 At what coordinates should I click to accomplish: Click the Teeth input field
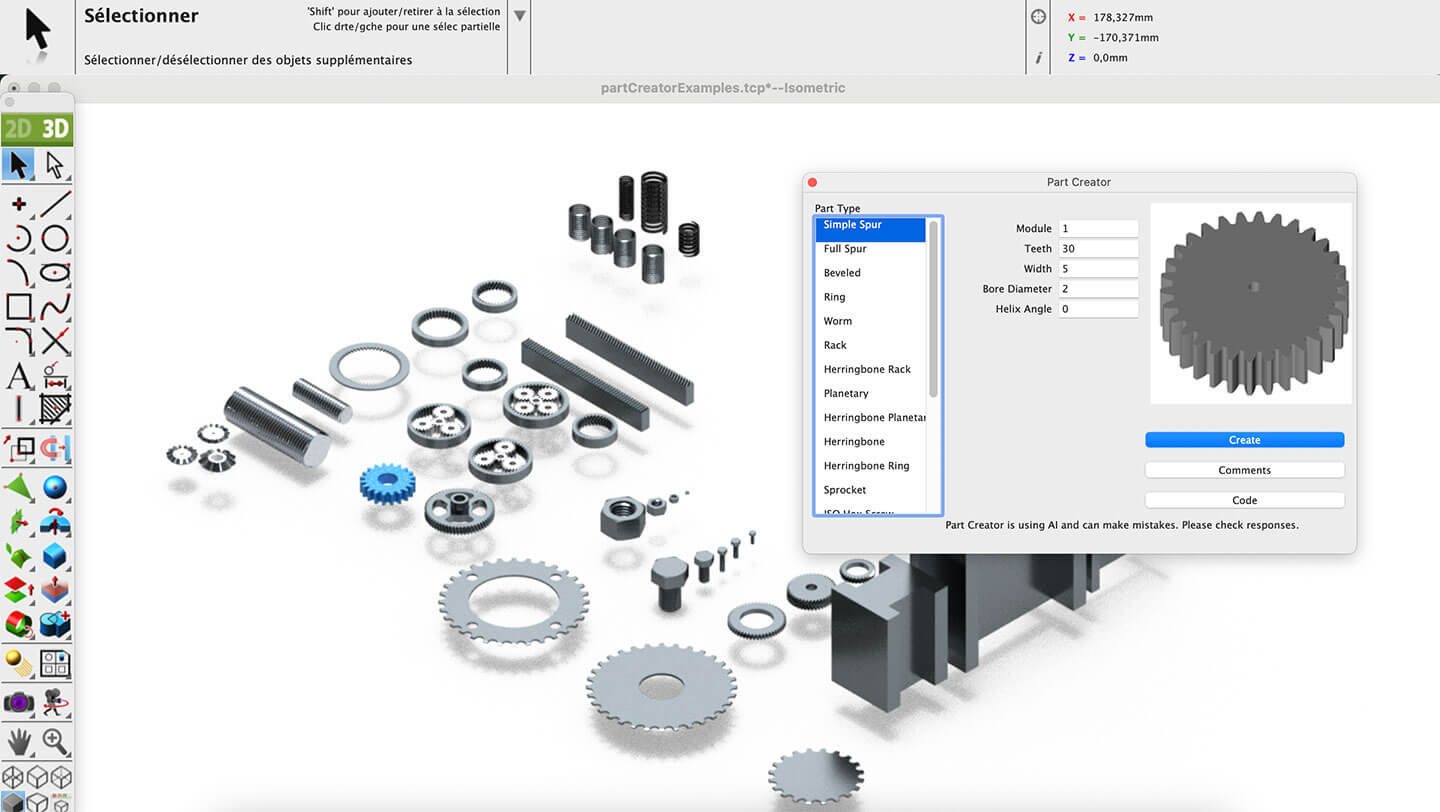click(1098, 249)
